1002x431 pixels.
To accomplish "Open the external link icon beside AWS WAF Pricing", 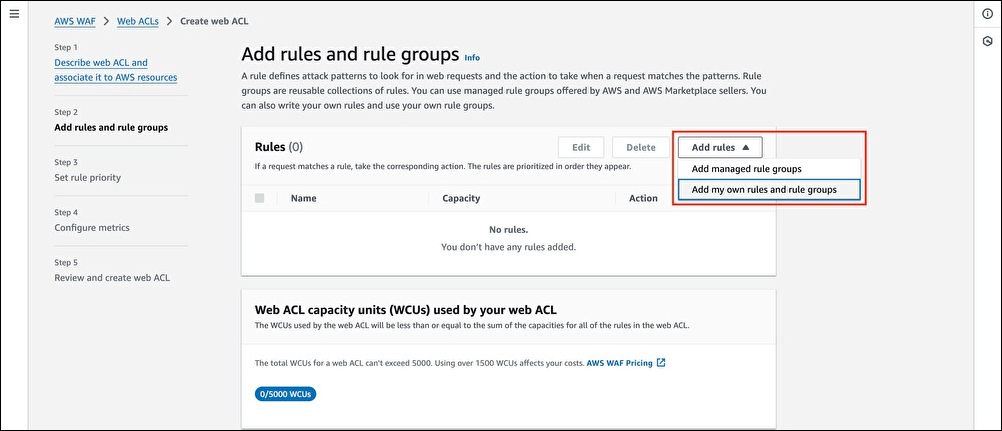I will pyautogui.click(x=661, y=363).
